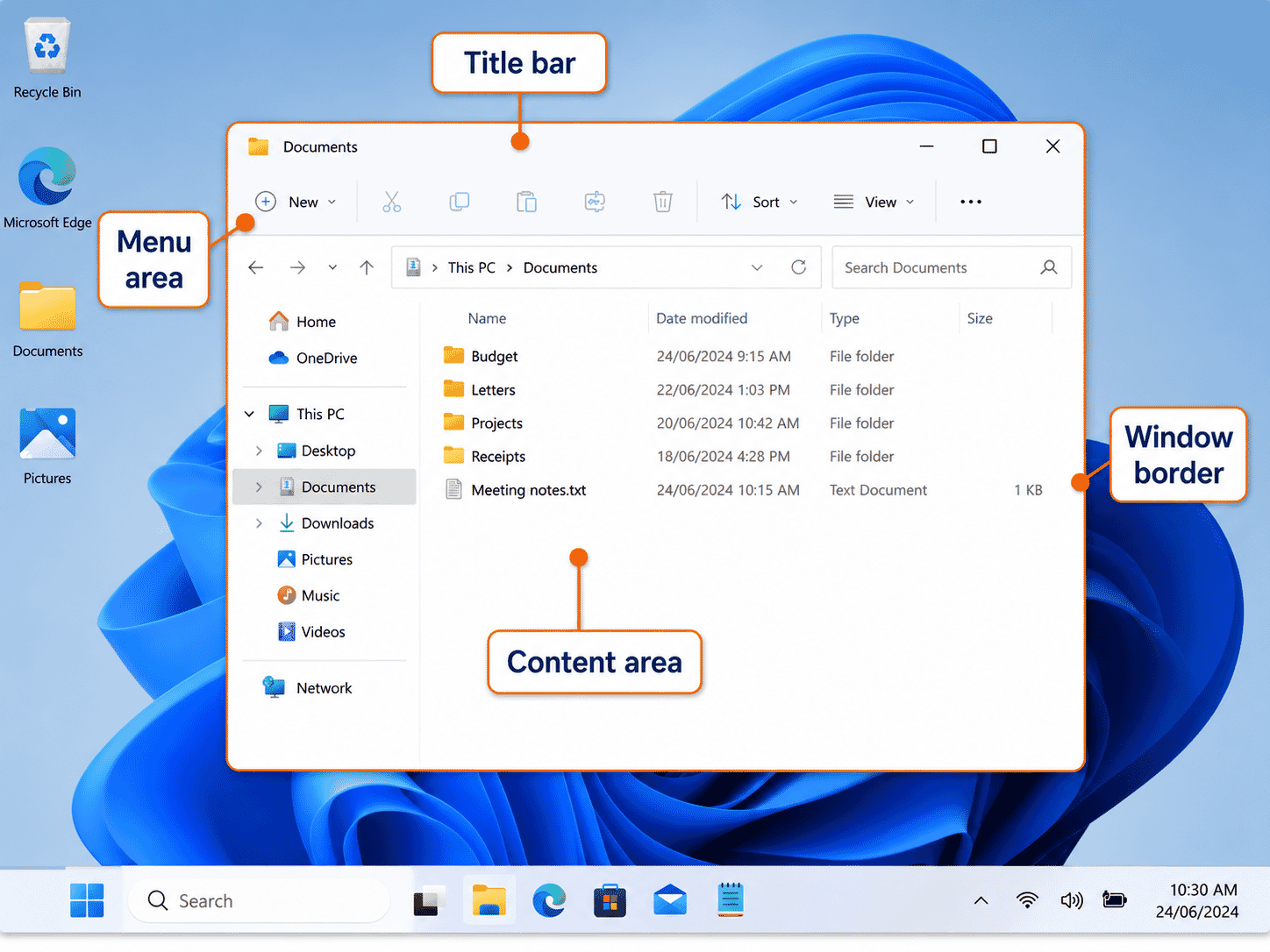Refresh the Documents folder view
The image size is (1270, 952).
pos(798,267)
